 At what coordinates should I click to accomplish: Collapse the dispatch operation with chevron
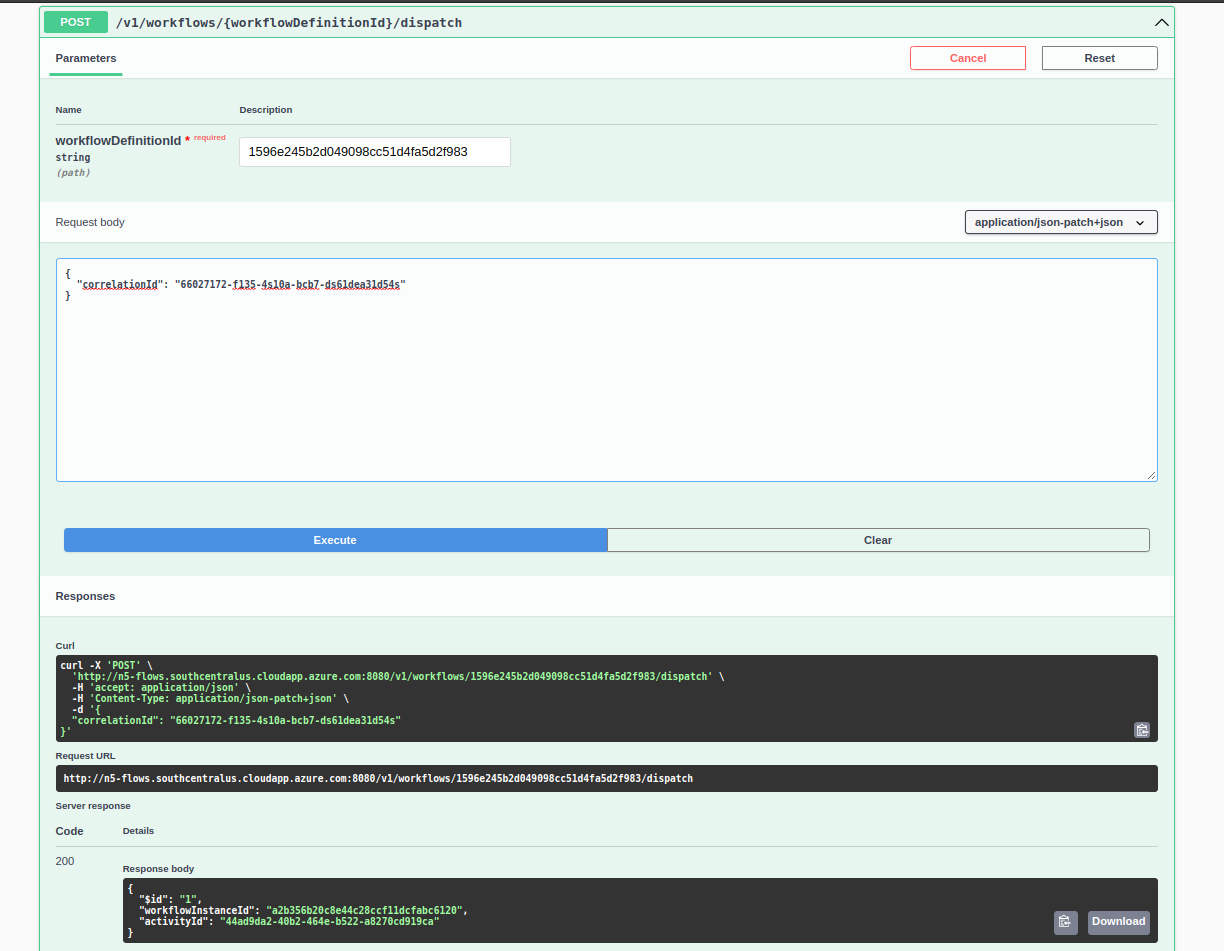pos(1161,22)
